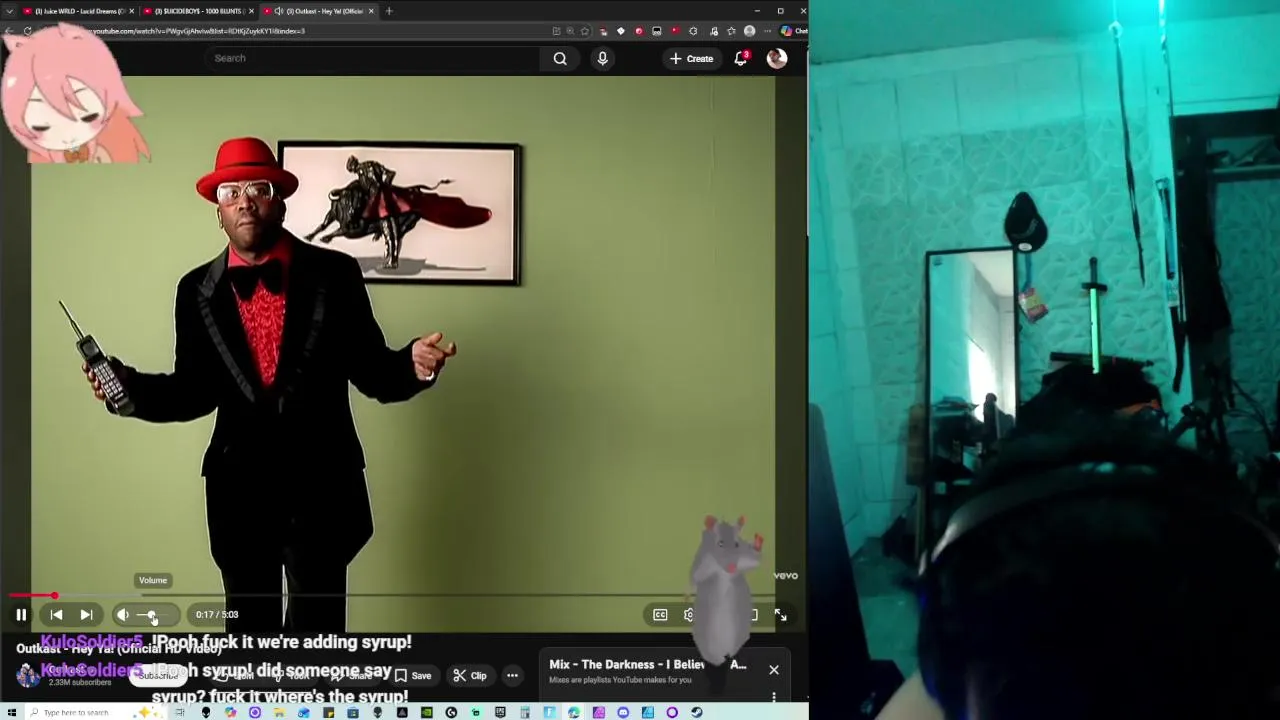Create a Clip of the video
Screen dimensions: 1280x720
point(470,676)
